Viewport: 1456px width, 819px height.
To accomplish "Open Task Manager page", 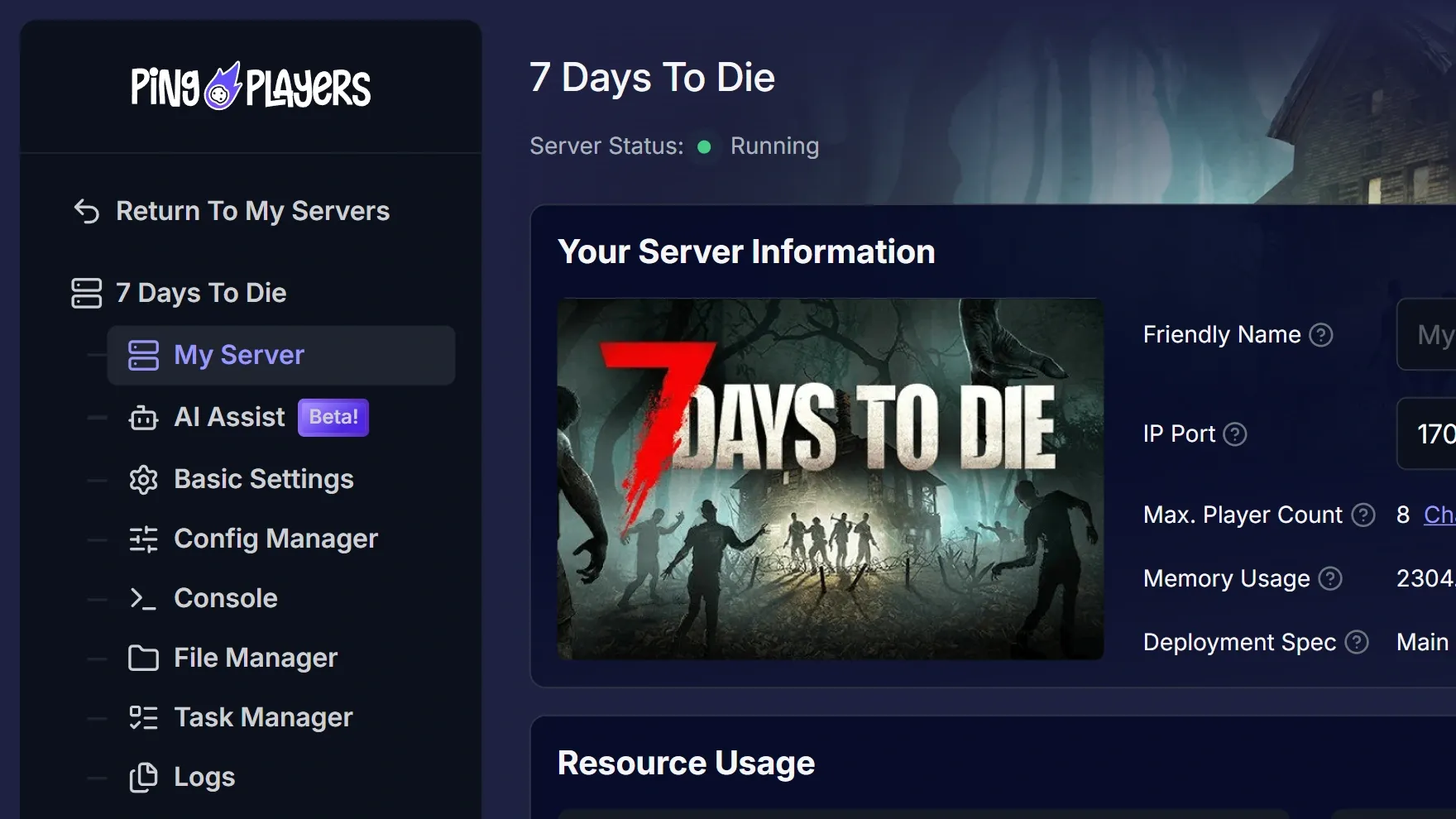I will (263, 717).
